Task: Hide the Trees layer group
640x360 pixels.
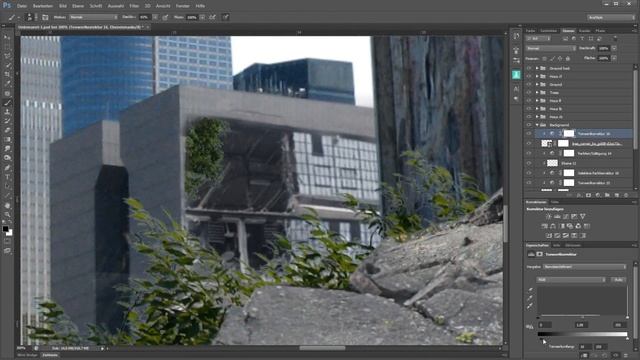Action: point(529,93)
